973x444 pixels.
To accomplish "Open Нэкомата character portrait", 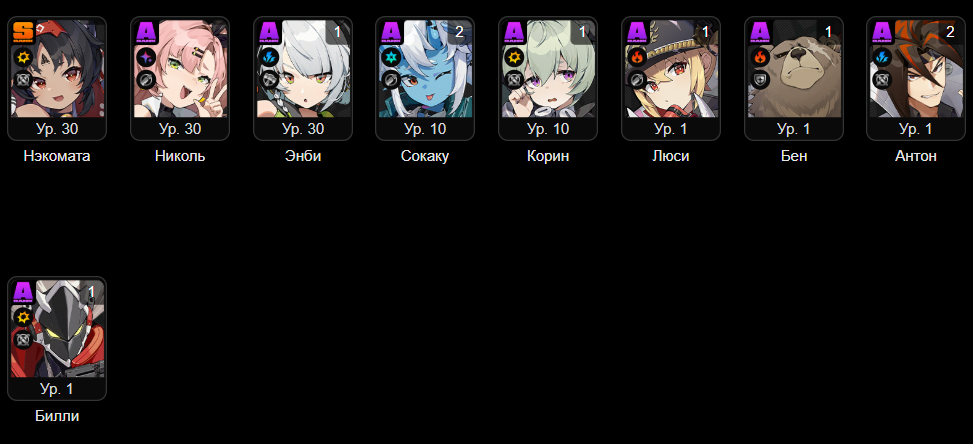I will [57, 69].
